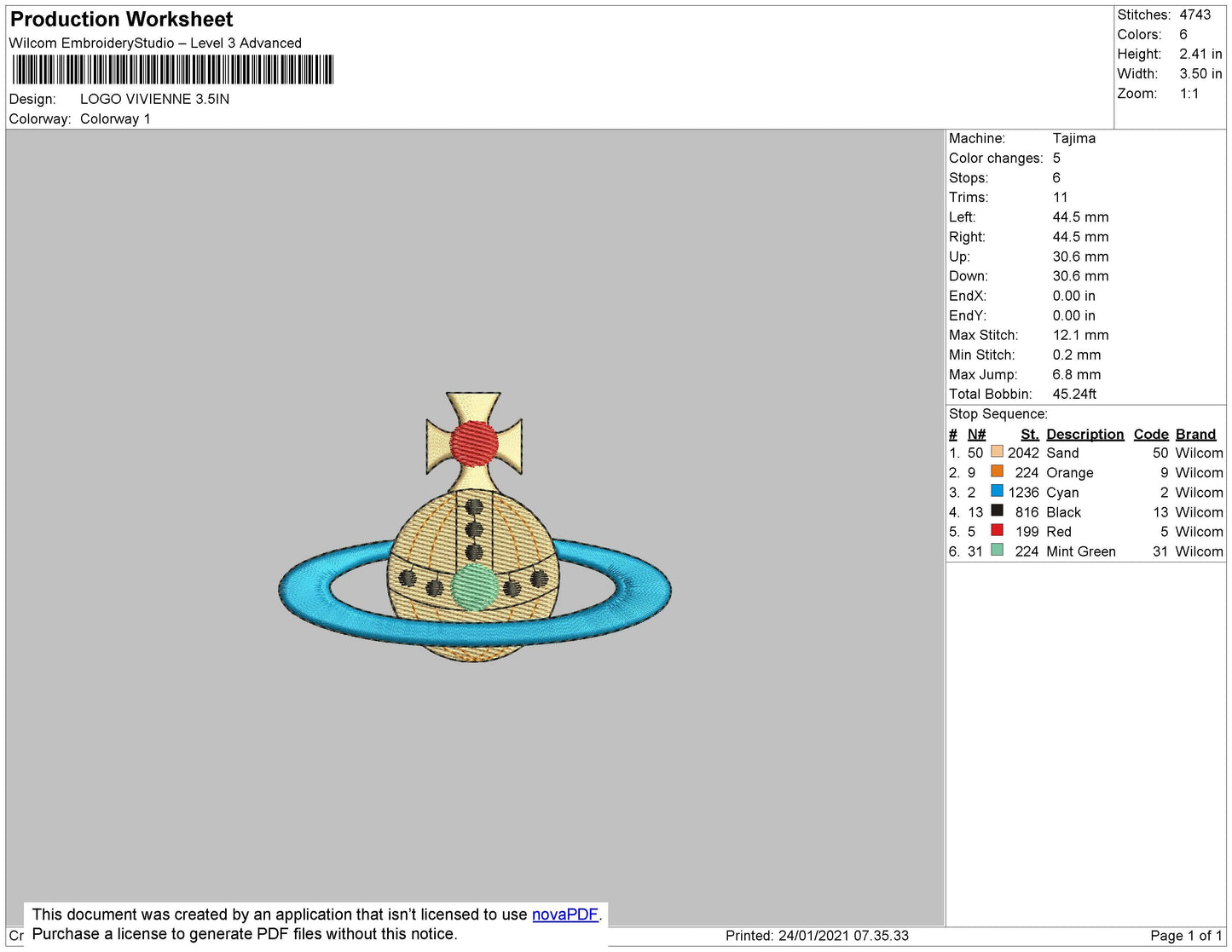The width and height of the screenshot is (1232, 952).
Task: Click the barcode image in header
Action: point(173,70)
